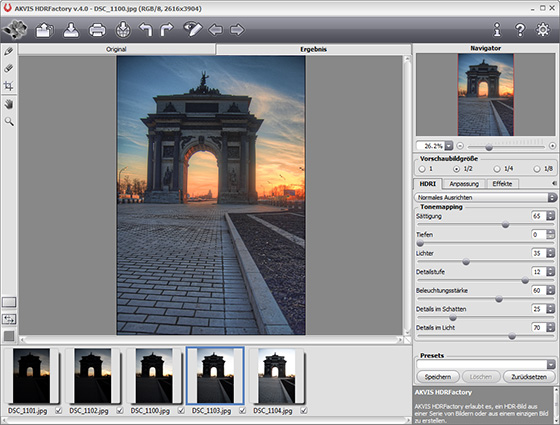
Task: Select the zoom magnifier tool
Action: pyautogui.click(x=9, y=121)
